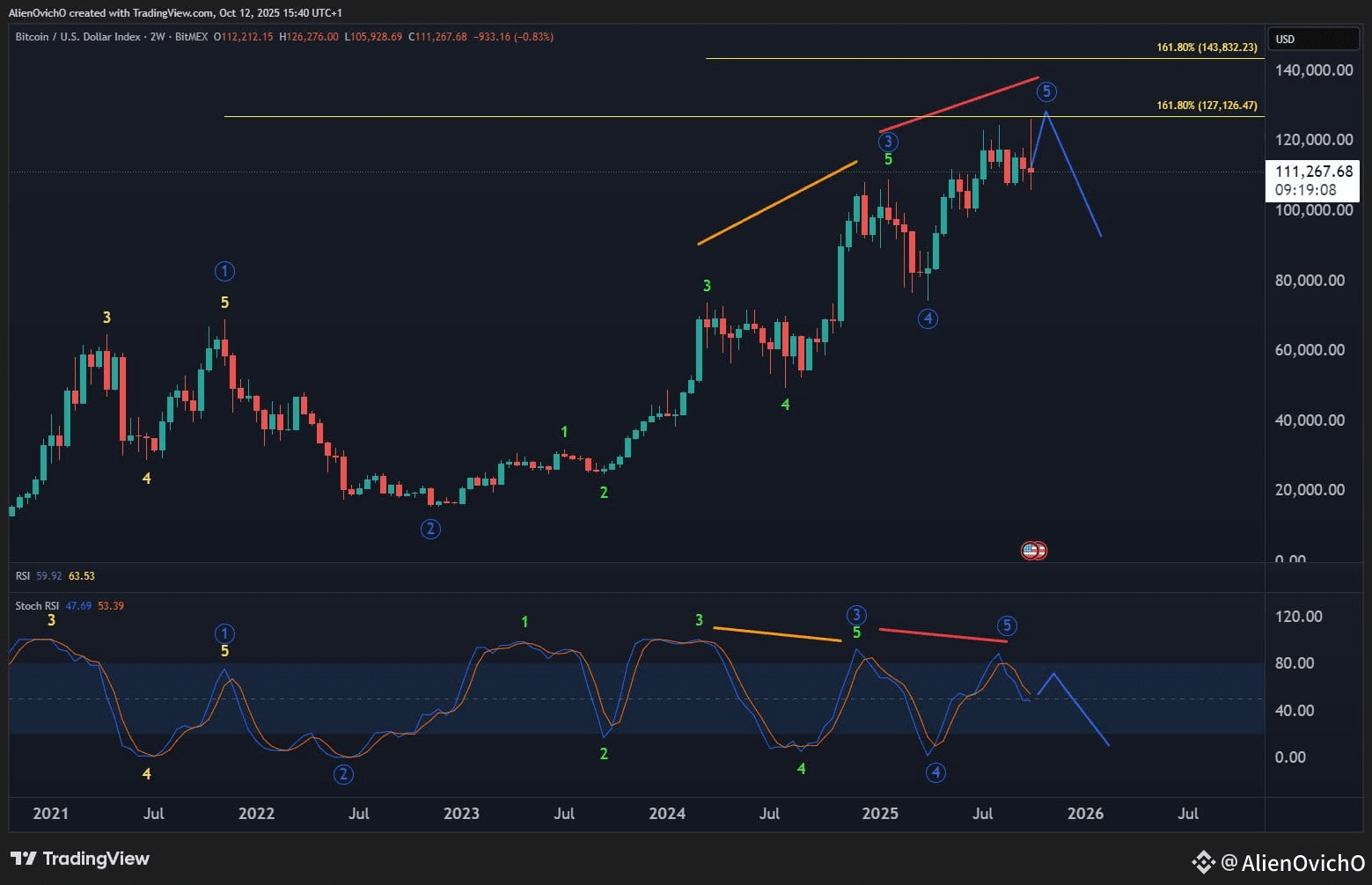Click the 2026 time axis label

click(x=1085, y=814)
